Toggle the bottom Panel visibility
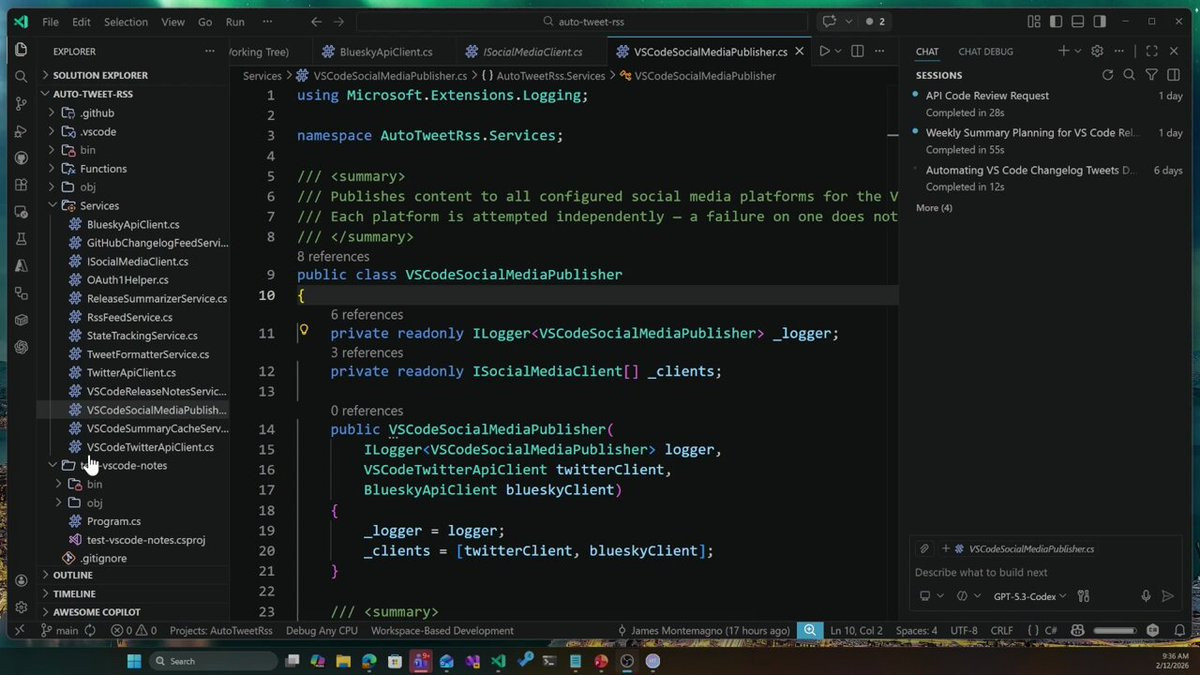 pyautogui.click(x=1077, y=21)
